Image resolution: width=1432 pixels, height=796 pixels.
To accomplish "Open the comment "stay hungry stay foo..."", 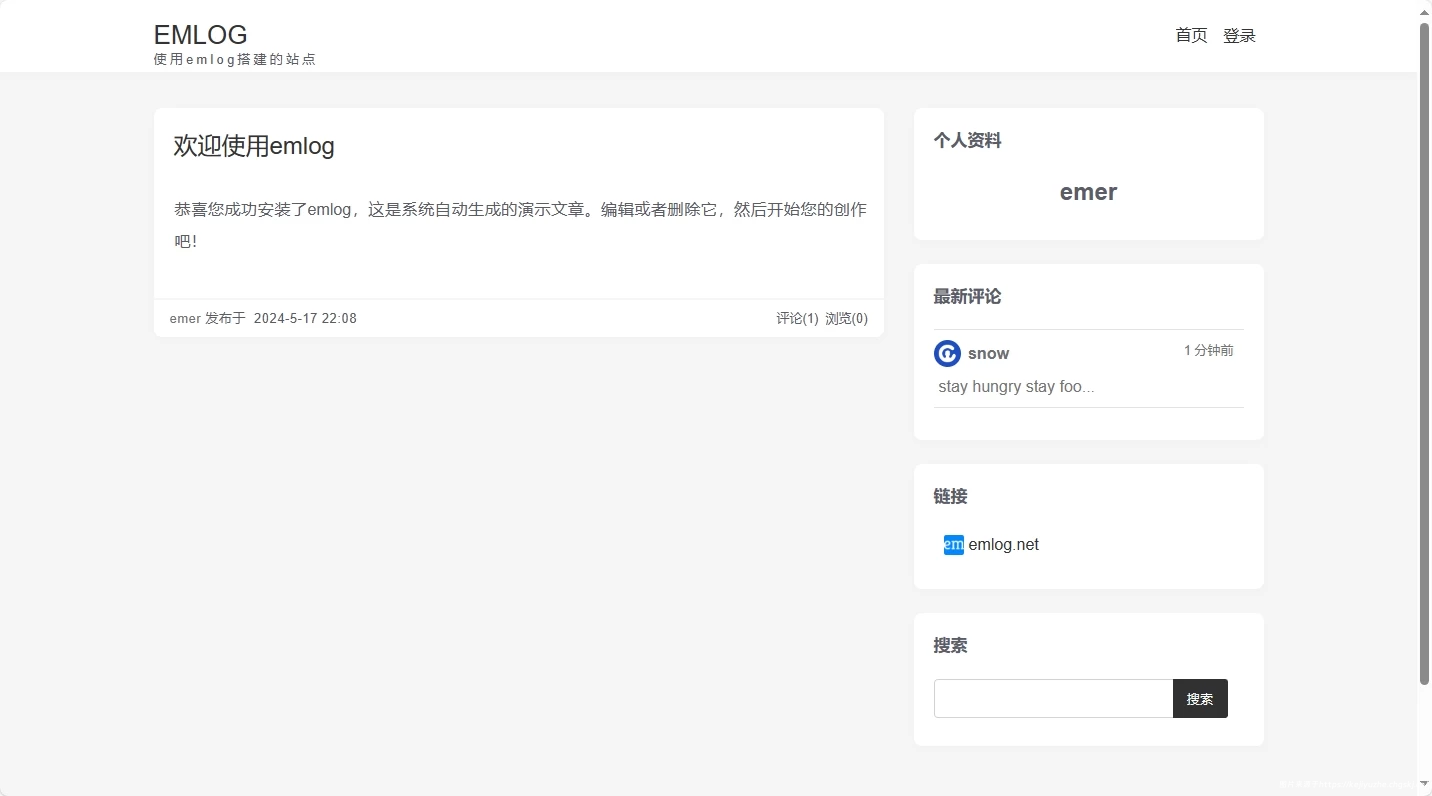I will click(x=1016, y=387).
